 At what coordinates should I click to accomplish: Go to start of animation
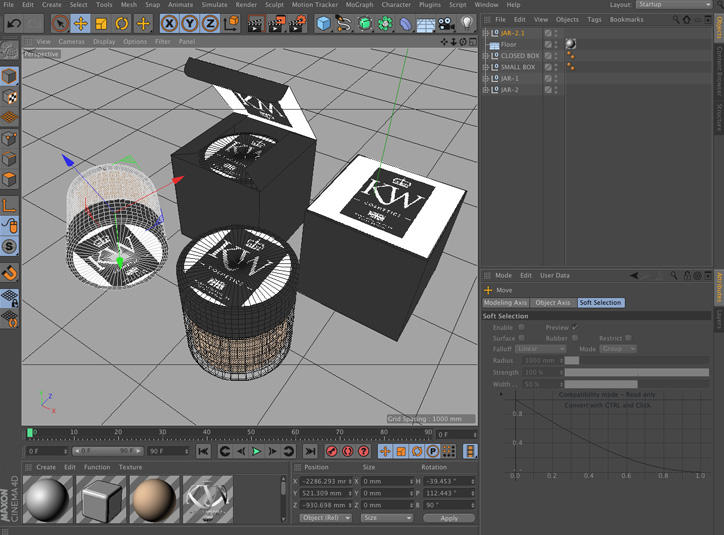203,451
